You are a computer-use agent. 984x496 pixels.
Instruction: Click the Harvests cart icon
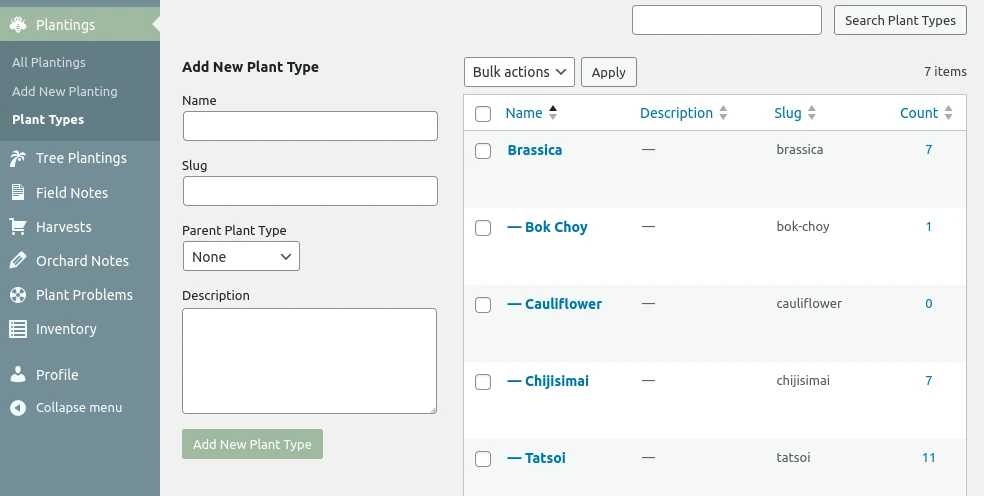point(18,227)
